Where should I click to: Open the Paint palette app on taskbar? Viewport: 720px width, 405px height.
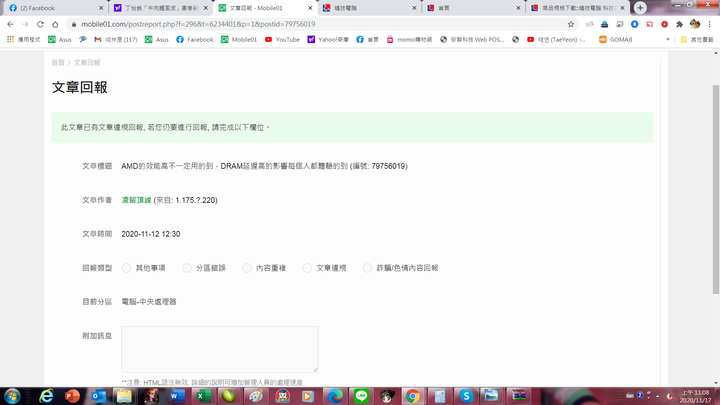(x=256, y=396)
